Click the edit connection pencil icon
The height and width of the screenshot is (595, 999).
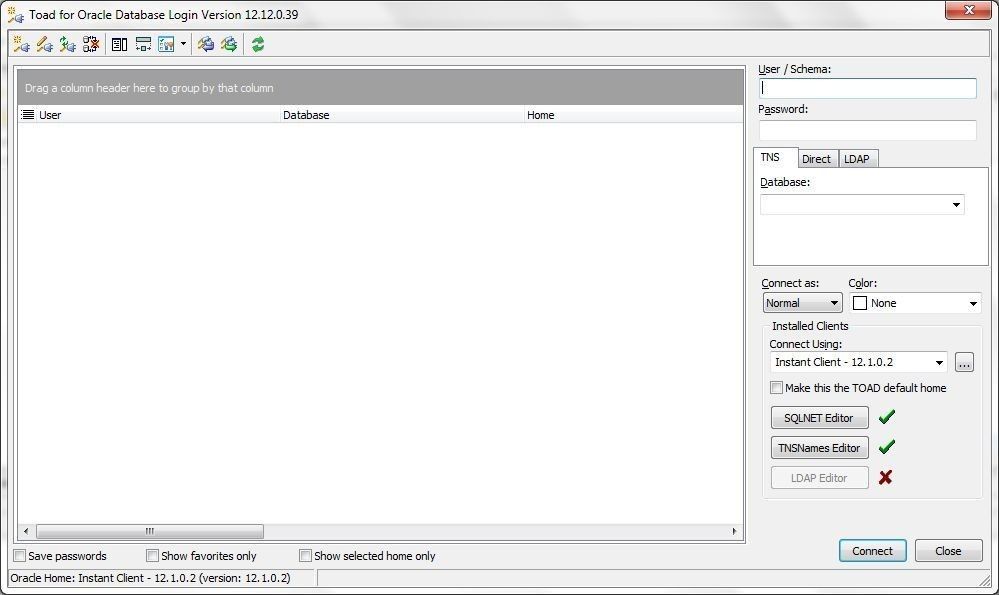[x=45, y=44]
